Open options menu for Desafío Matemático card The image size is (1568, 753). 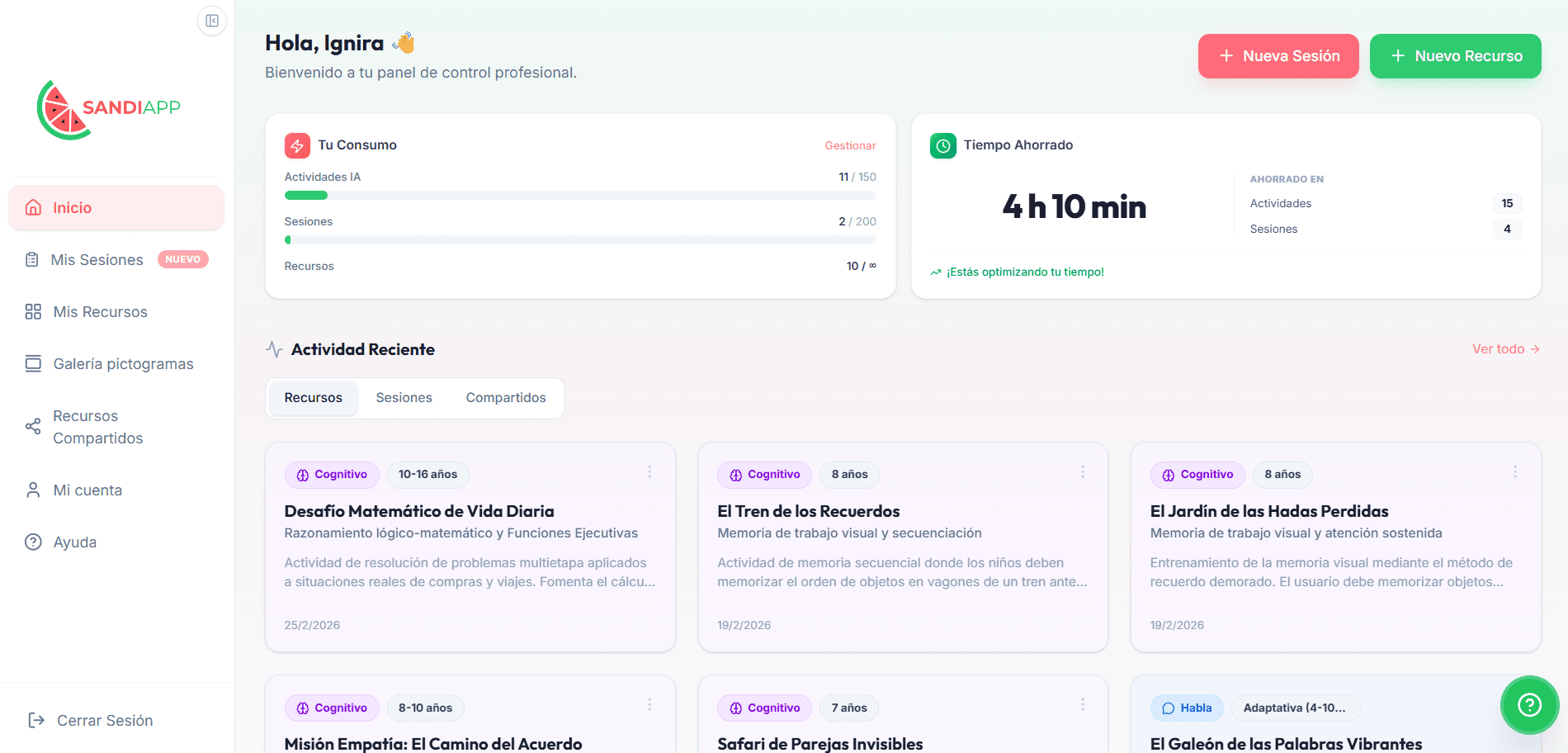(649, 472)
